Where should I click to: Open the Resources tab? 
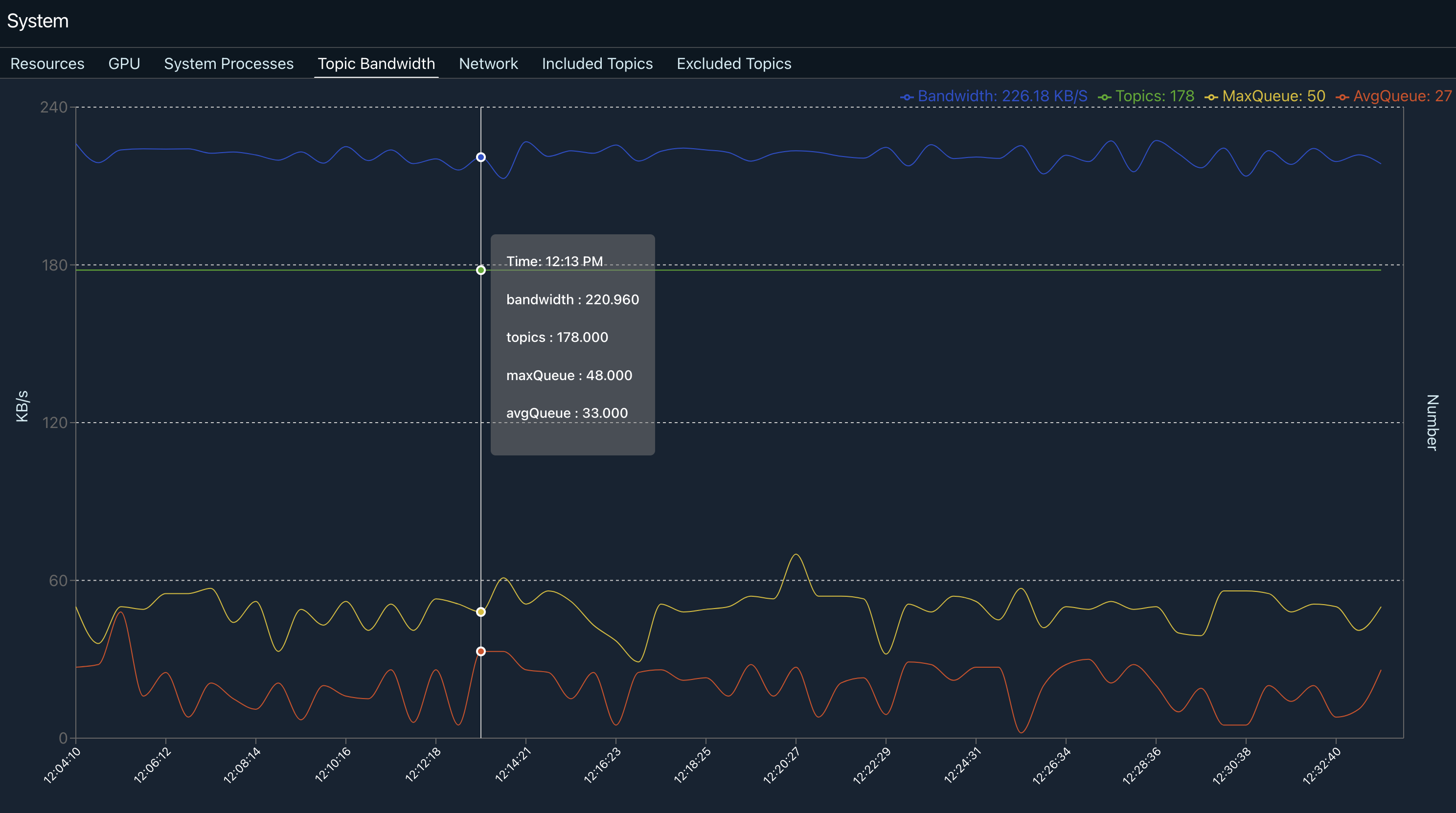click(47, 63)
